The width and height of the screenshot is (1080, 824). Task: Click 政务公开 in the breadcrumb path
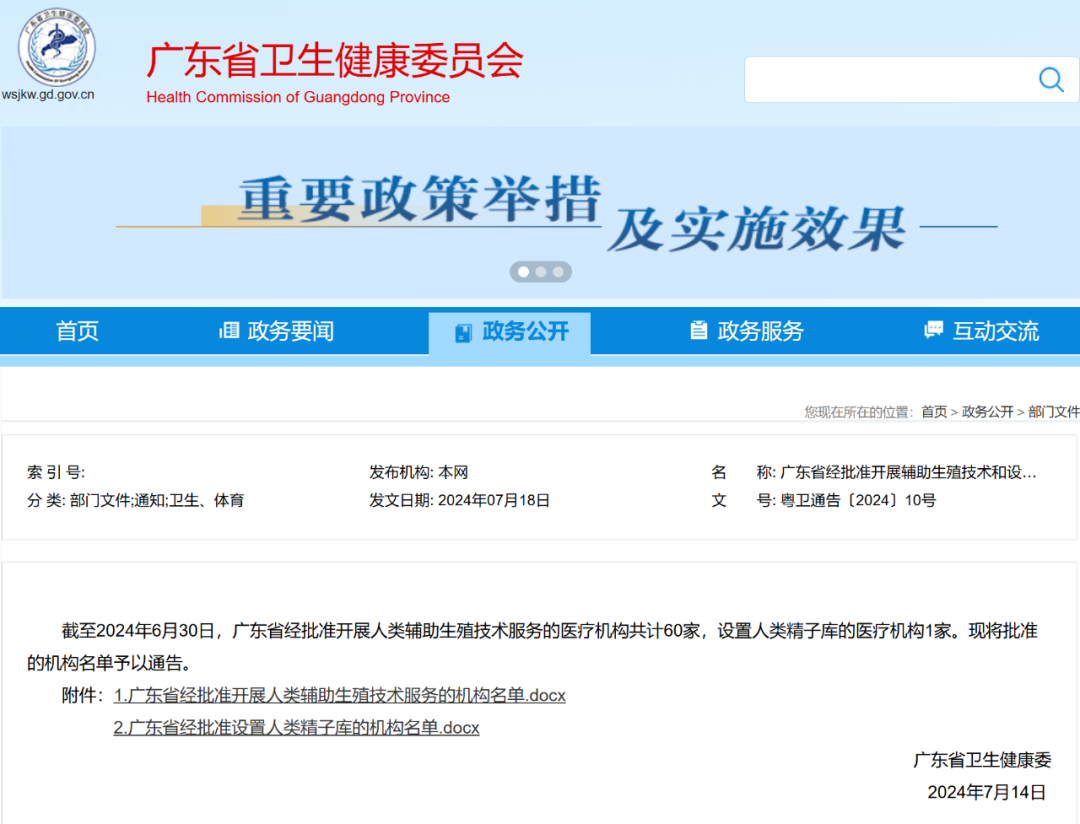[x=987, y=412]
